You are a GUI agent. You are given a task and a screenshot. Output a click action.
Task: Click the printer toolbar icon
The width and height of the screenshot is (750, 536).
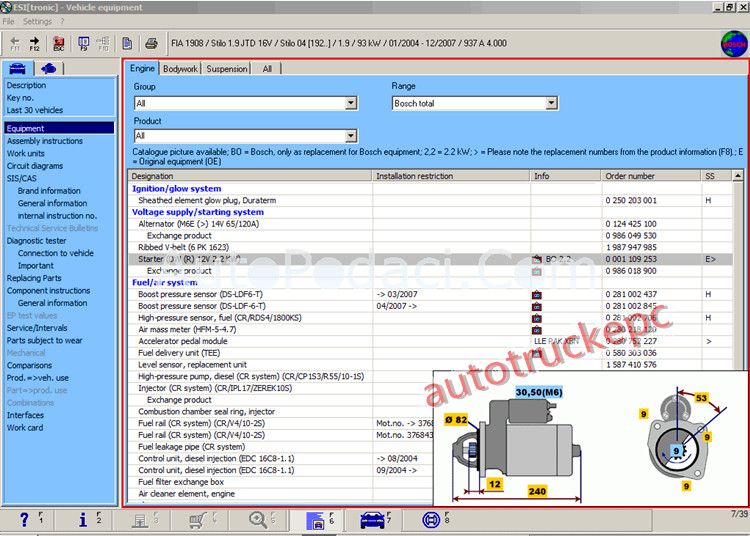[151, 44]
